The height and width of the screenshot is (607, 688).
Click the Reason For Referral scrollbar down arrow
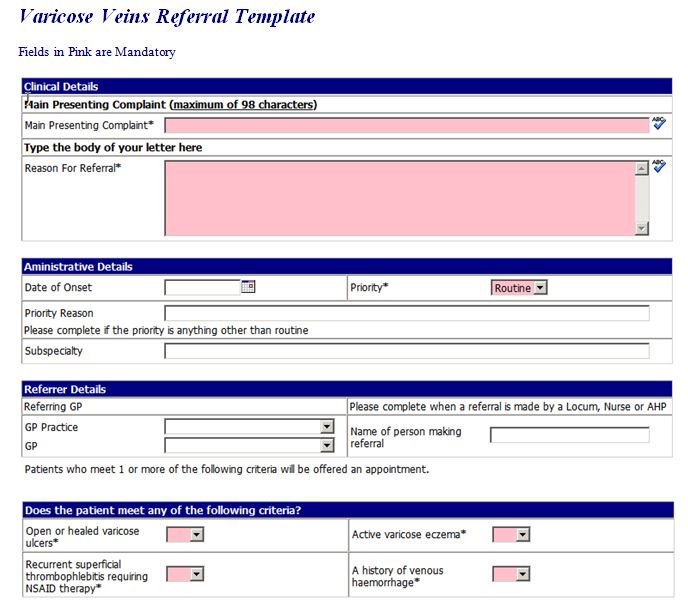642,228
